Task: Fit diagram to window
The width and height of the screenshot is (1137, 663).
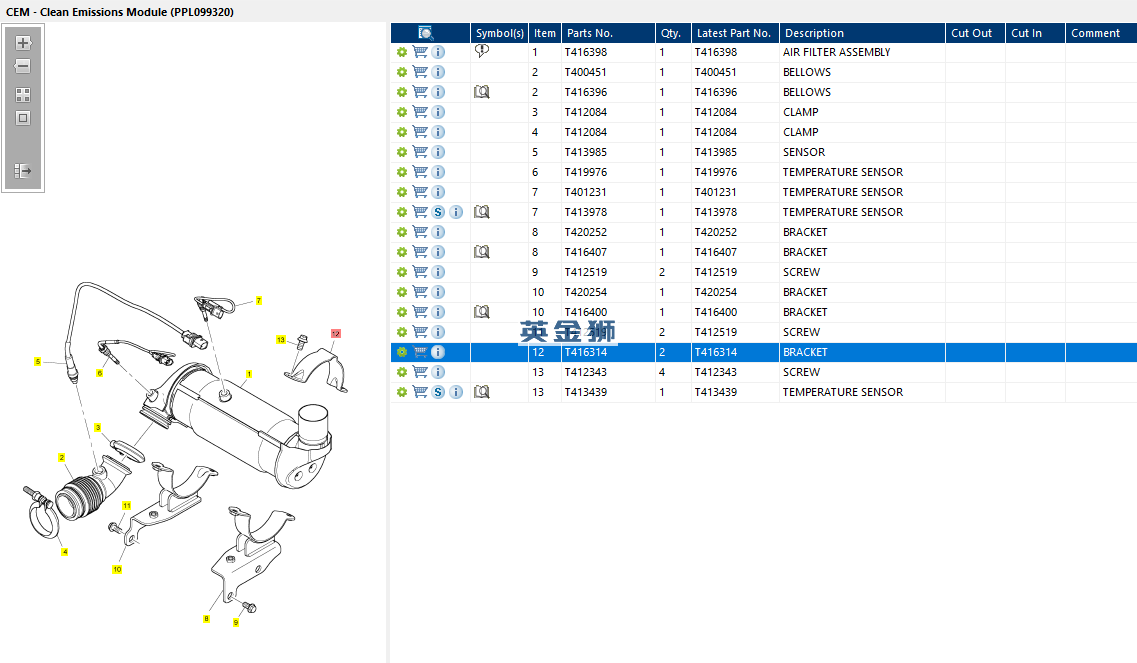Action: 23,118
